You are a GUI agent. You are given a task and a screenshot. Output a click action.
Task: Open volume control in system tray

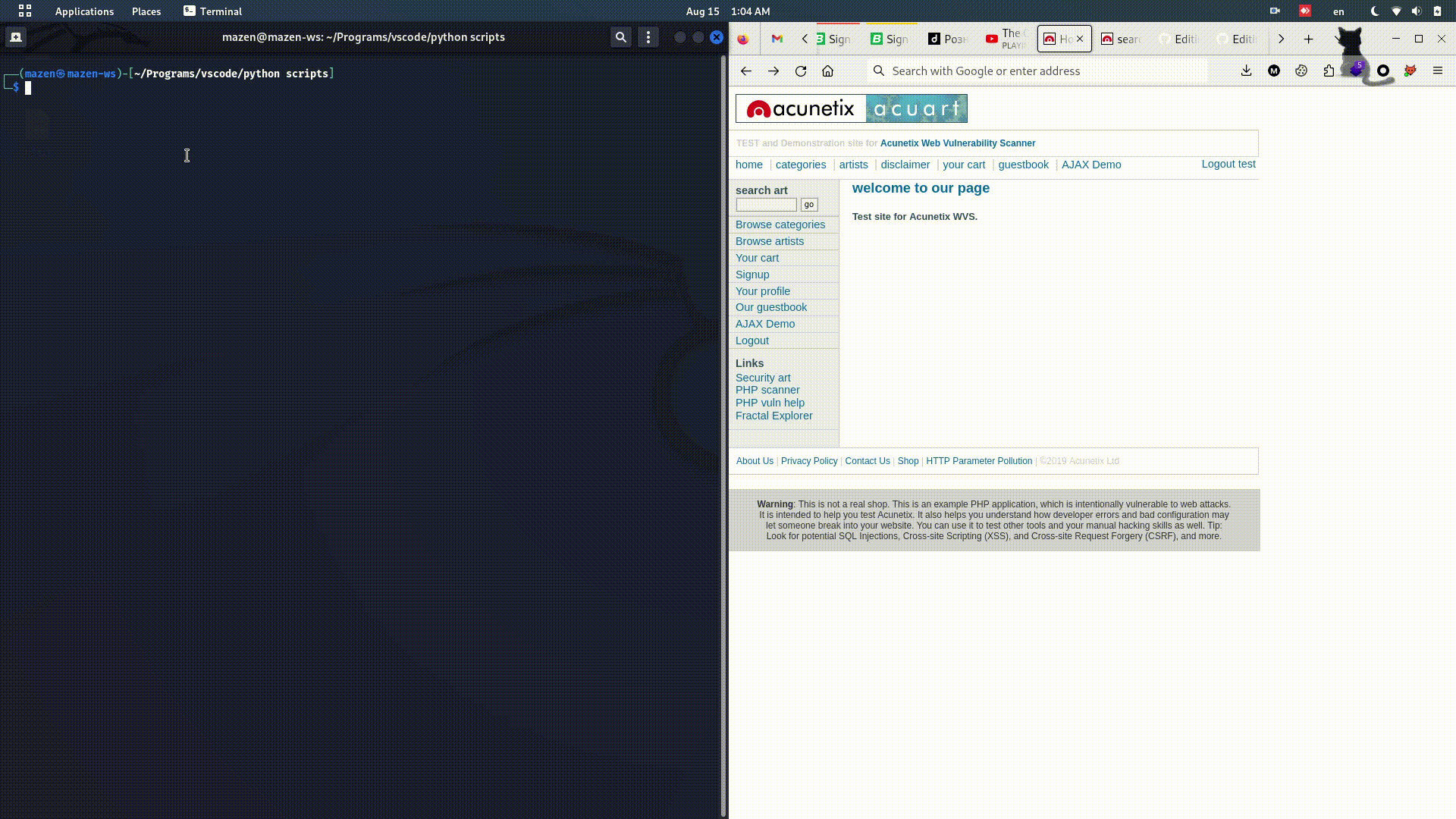1417,11
